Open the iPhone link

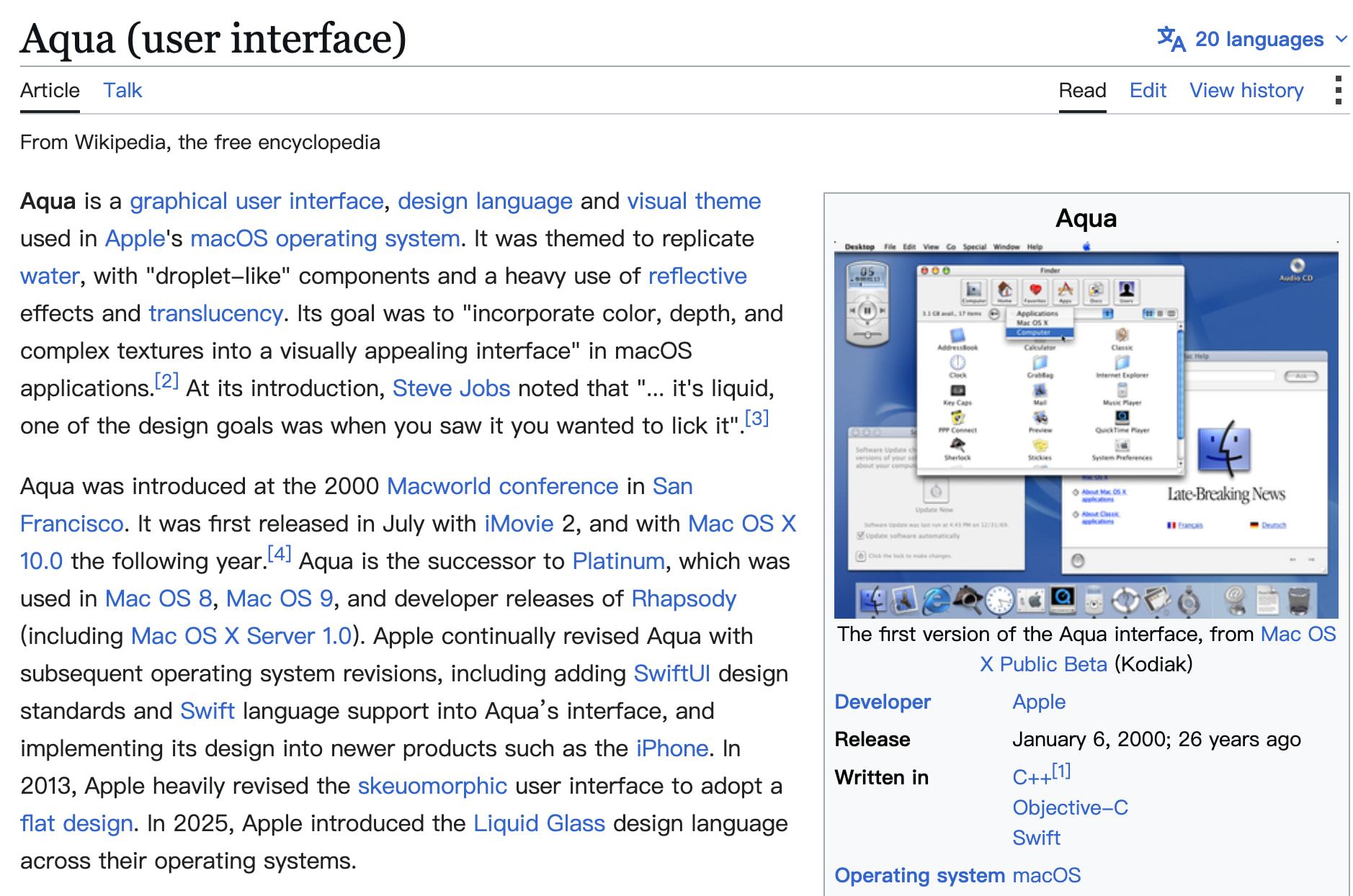[x=672, y=748]
